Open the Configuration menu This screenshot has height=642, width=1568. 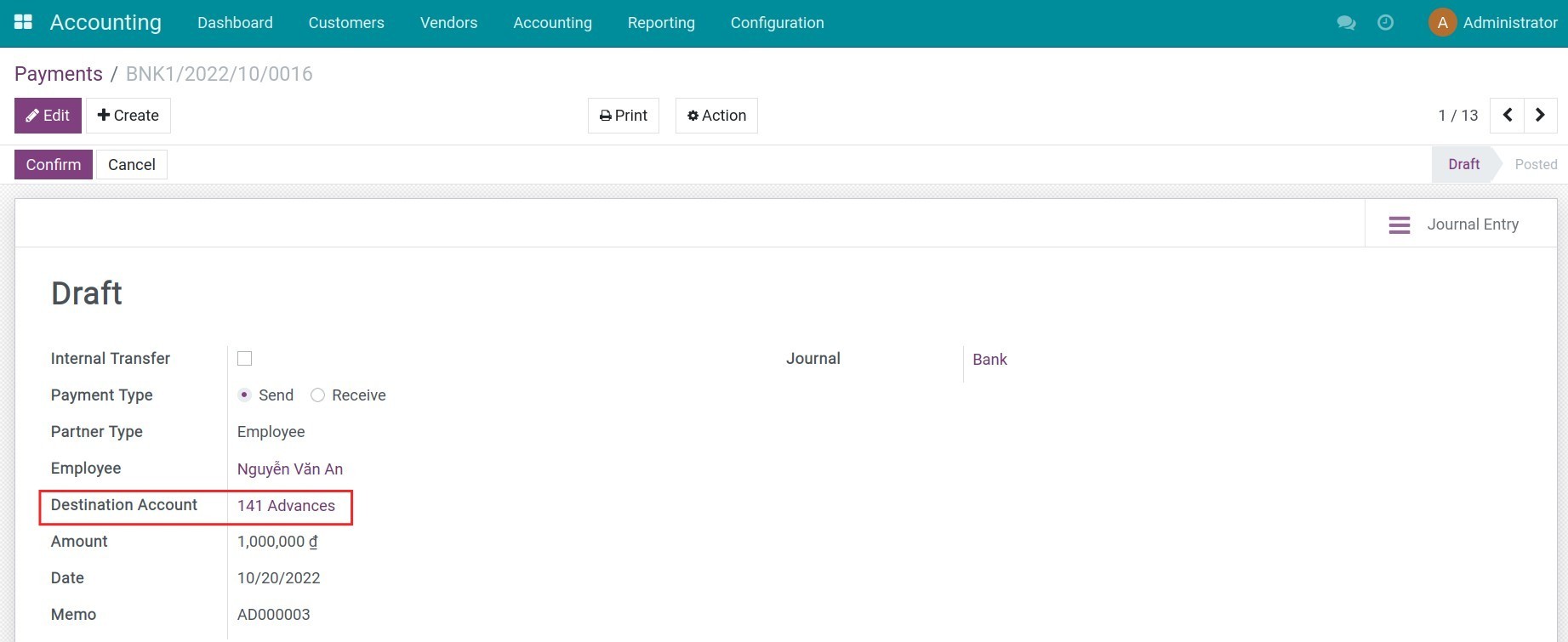point(777,23)
